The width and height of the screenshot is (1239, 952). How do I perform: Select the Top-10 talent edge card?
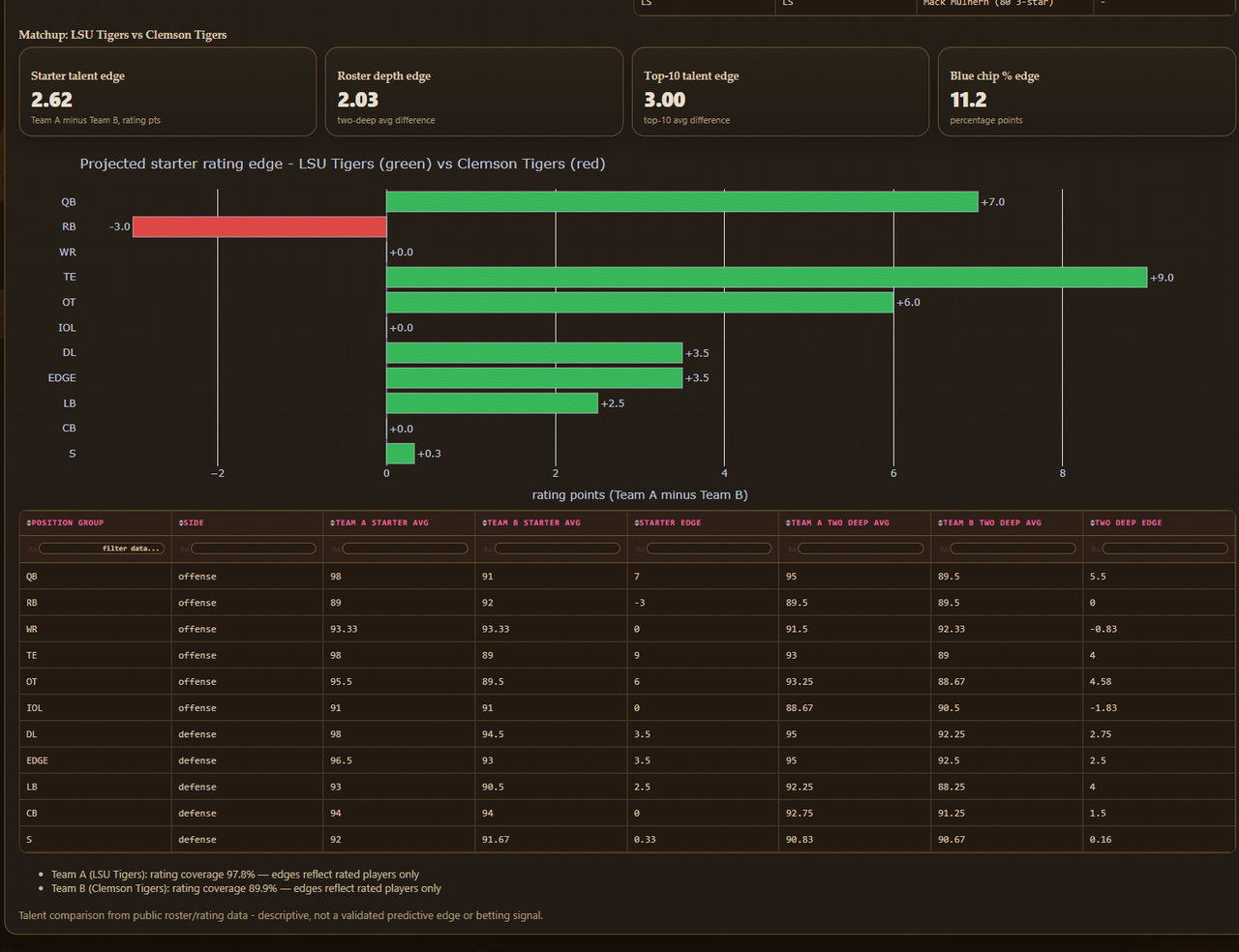780,92
